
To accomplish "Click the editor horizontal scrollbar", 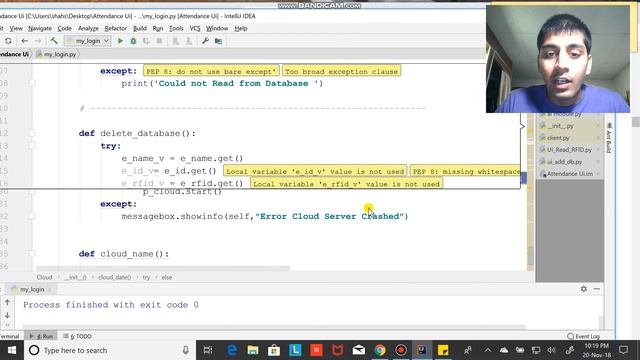I will click(x=163, y=268).
